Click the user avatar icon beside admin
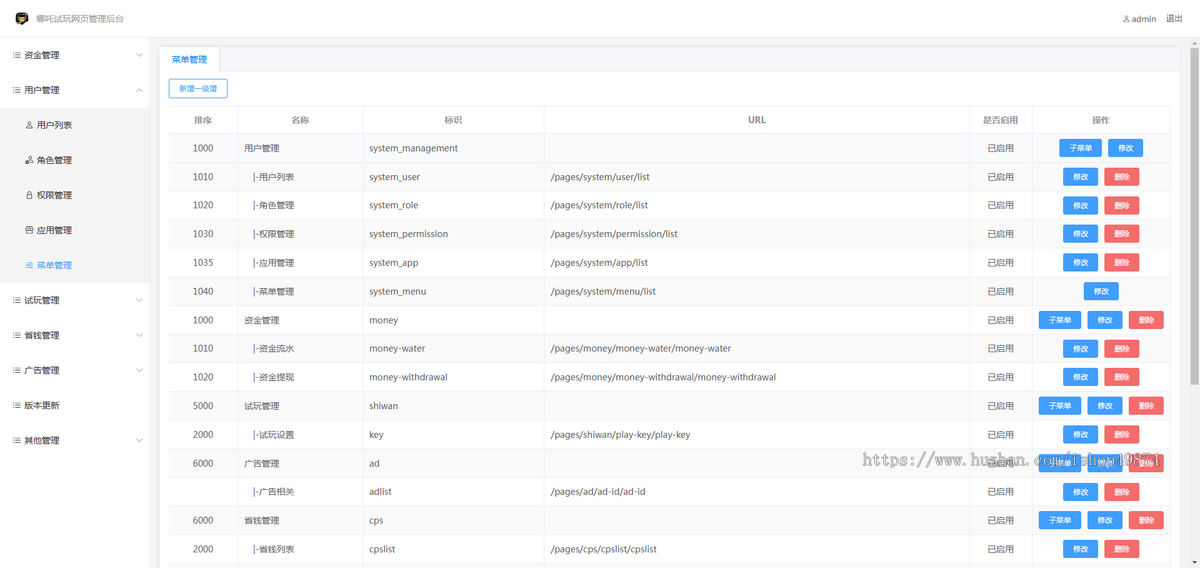Image resolution: width=1200 pixels, height=568 pixels. pos(1126,19)
